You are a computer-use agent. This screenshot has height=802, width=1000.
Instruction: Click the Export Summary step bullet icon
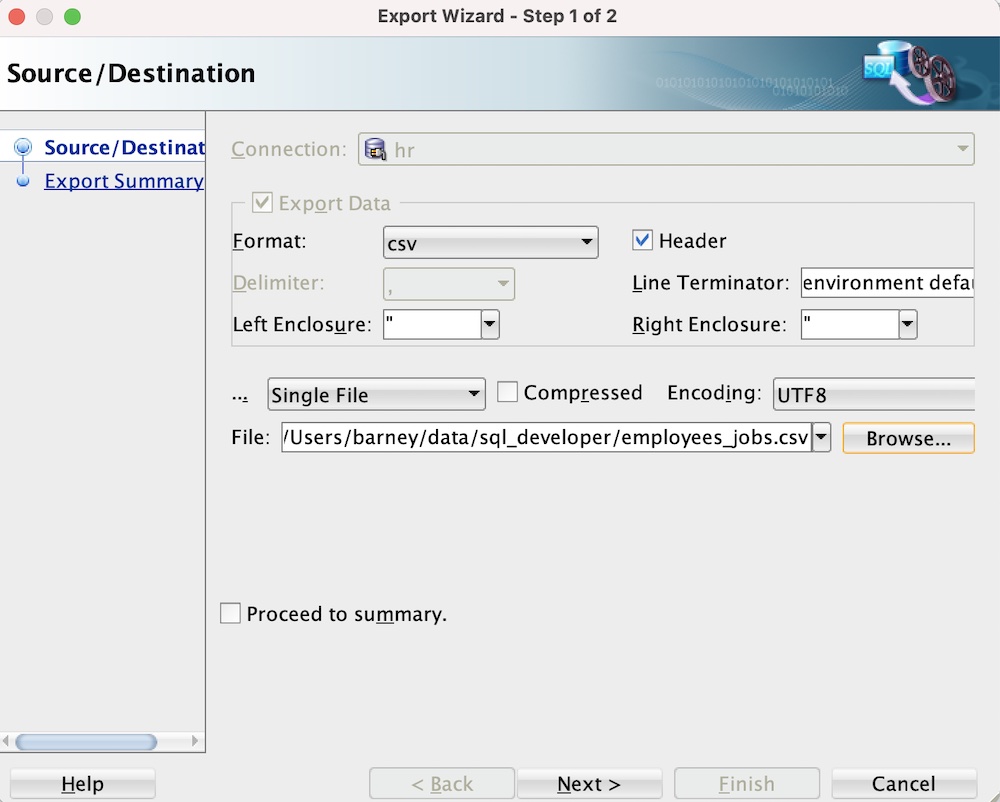point(23,181)
